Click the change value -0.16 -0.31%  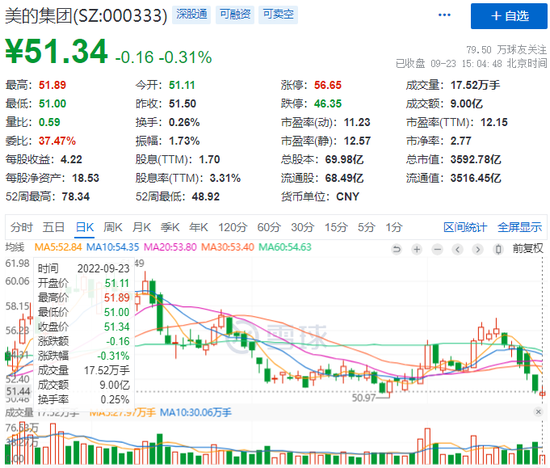coord(163,58)
